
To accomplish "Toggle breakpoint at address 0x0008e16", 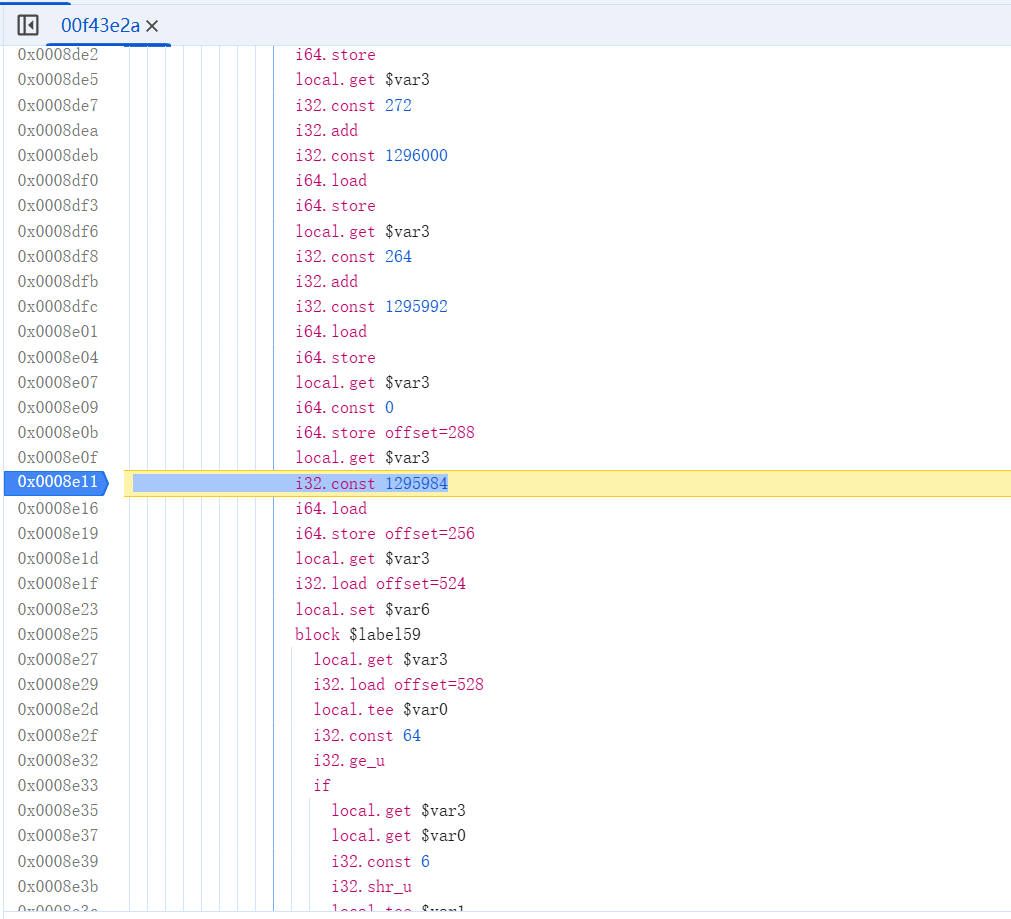I will coord(57,508).
